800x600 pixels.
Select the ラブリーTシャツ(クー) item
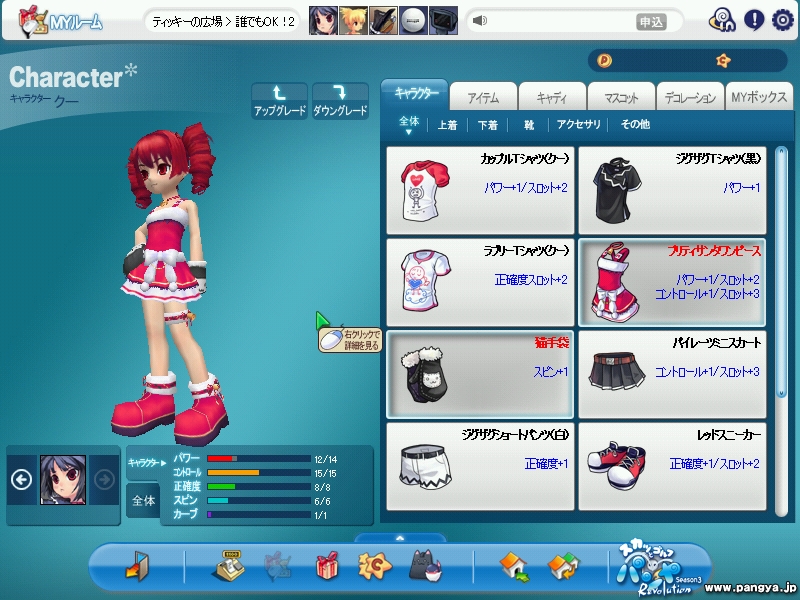tap(480, 282)
